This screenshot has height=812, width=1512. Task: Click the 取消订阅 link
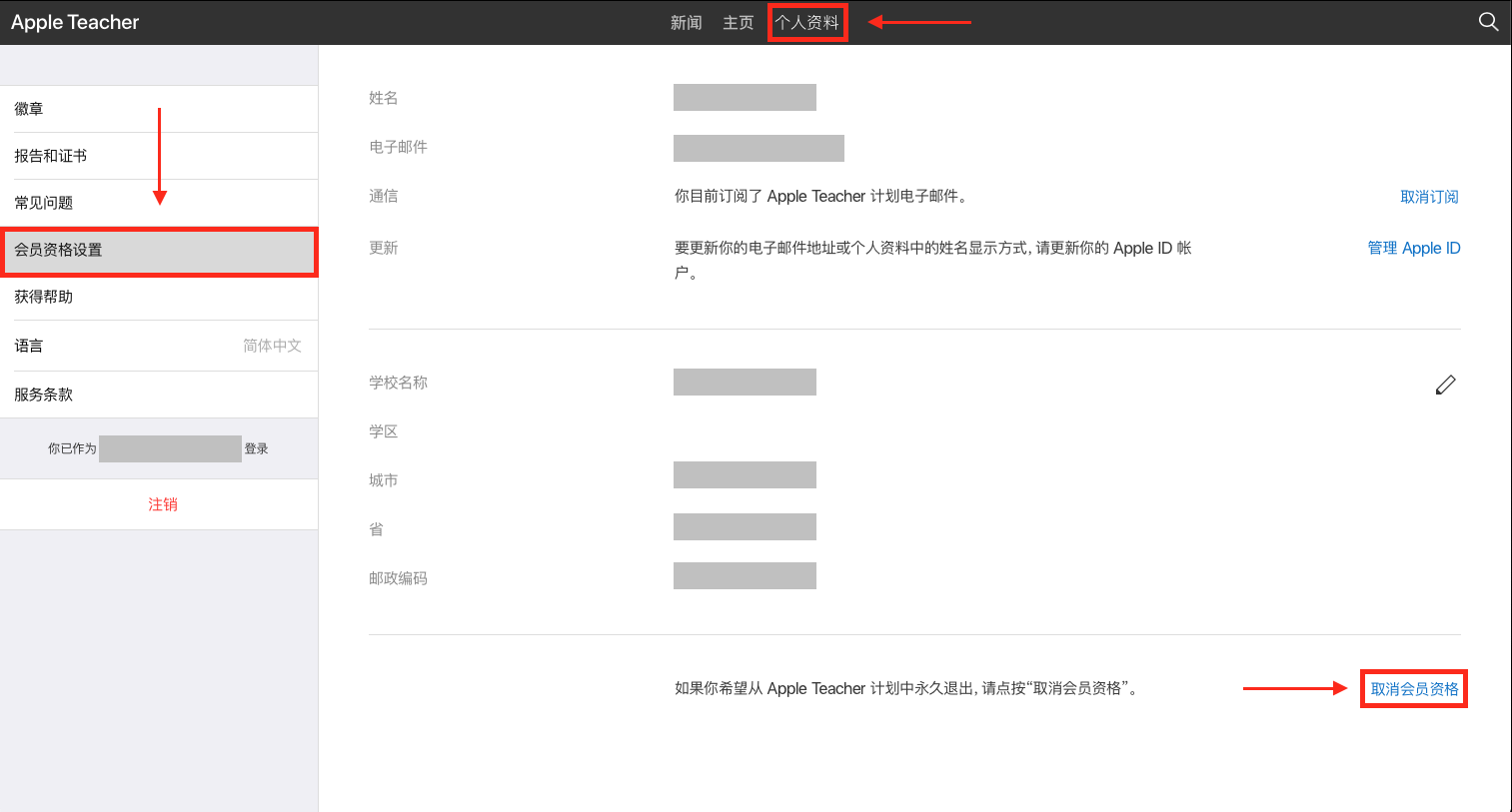tap(1430, 197)
